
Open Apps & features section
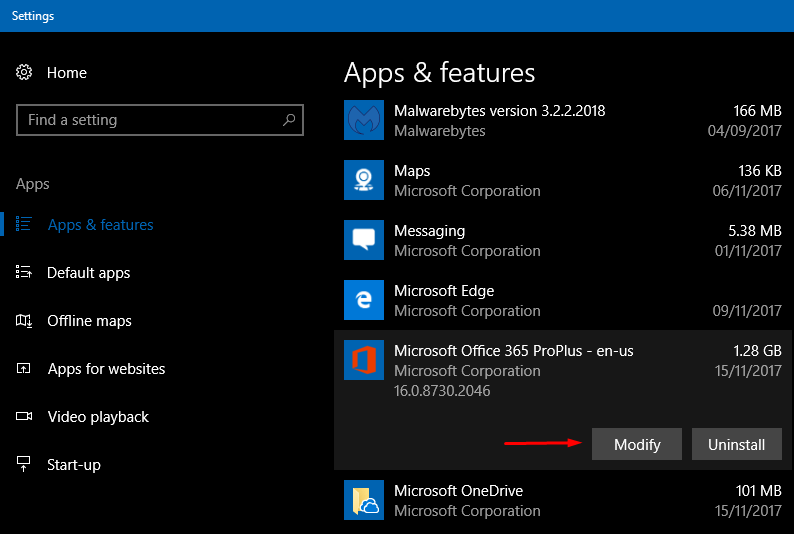coord(101,225)
